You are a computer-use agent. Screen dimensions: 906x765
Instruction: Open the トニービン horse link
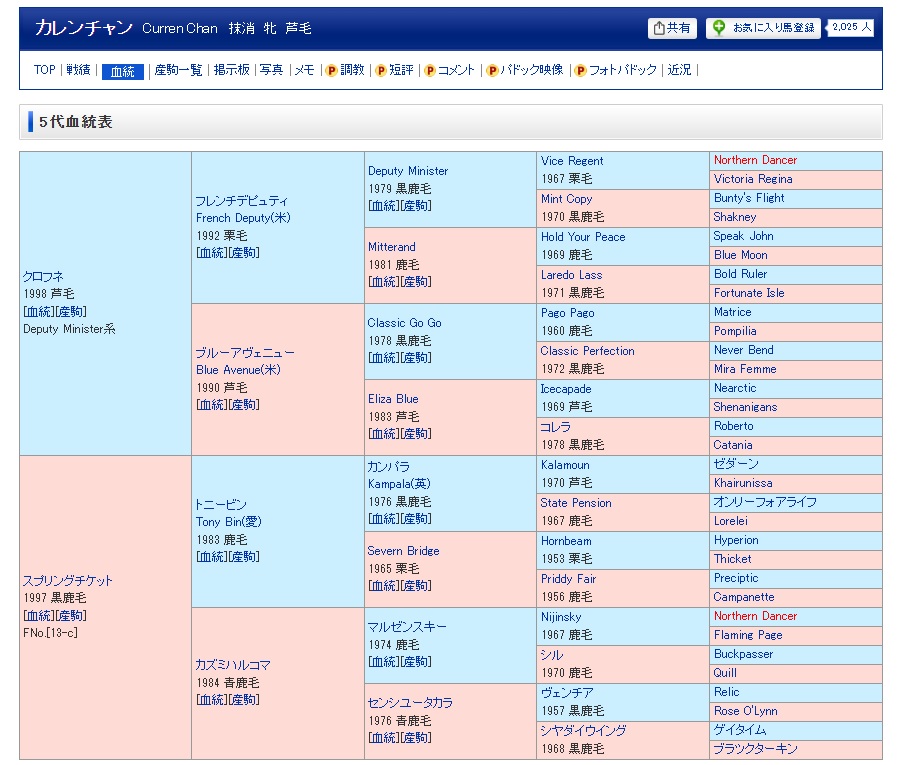click(221, 505)
